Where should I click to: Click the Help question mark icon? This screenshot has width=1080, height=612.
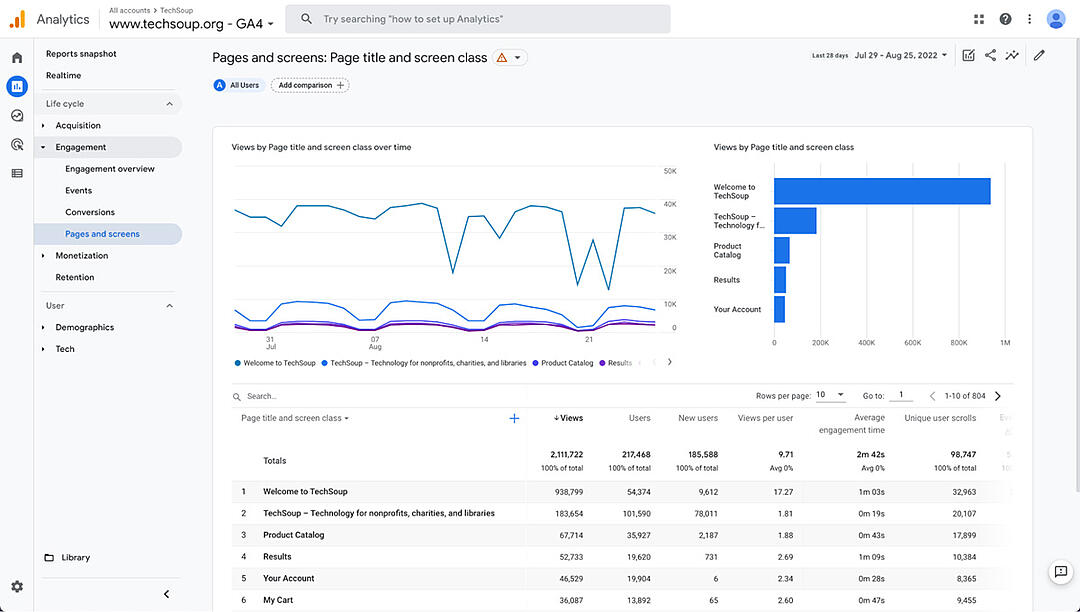tap(1003, 18)
